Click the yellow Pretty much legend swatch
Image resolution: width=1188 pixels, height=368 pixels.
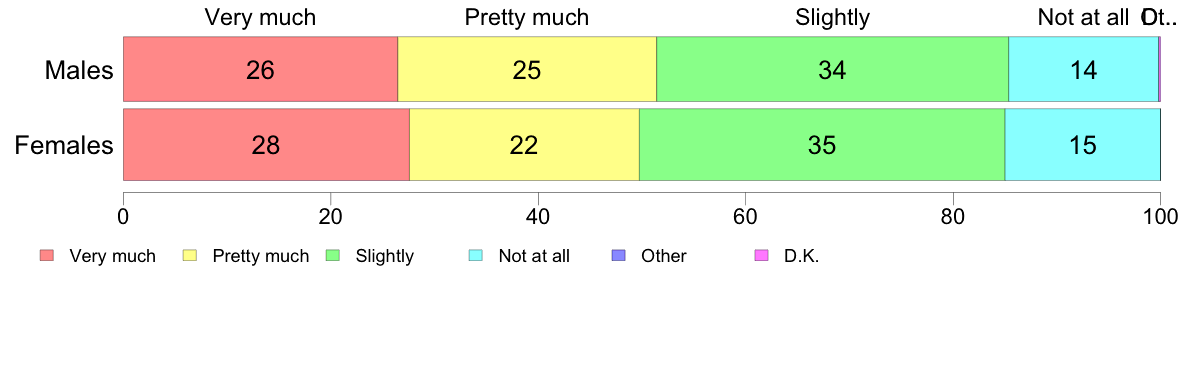tap(190, 256)
